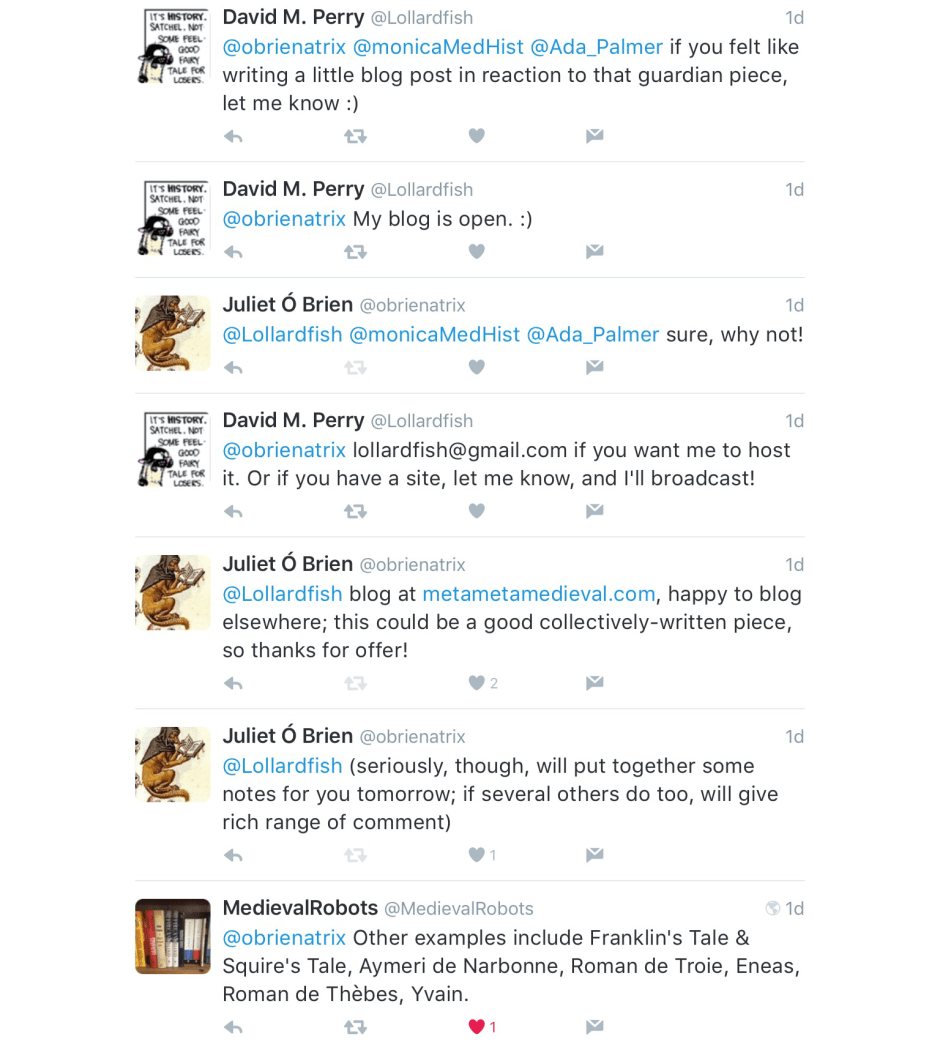The width and height of the screenshot is (940, 1050).
Task: Reply to Juliet's "sure, why not!" tweet
Action: [233, 368]
